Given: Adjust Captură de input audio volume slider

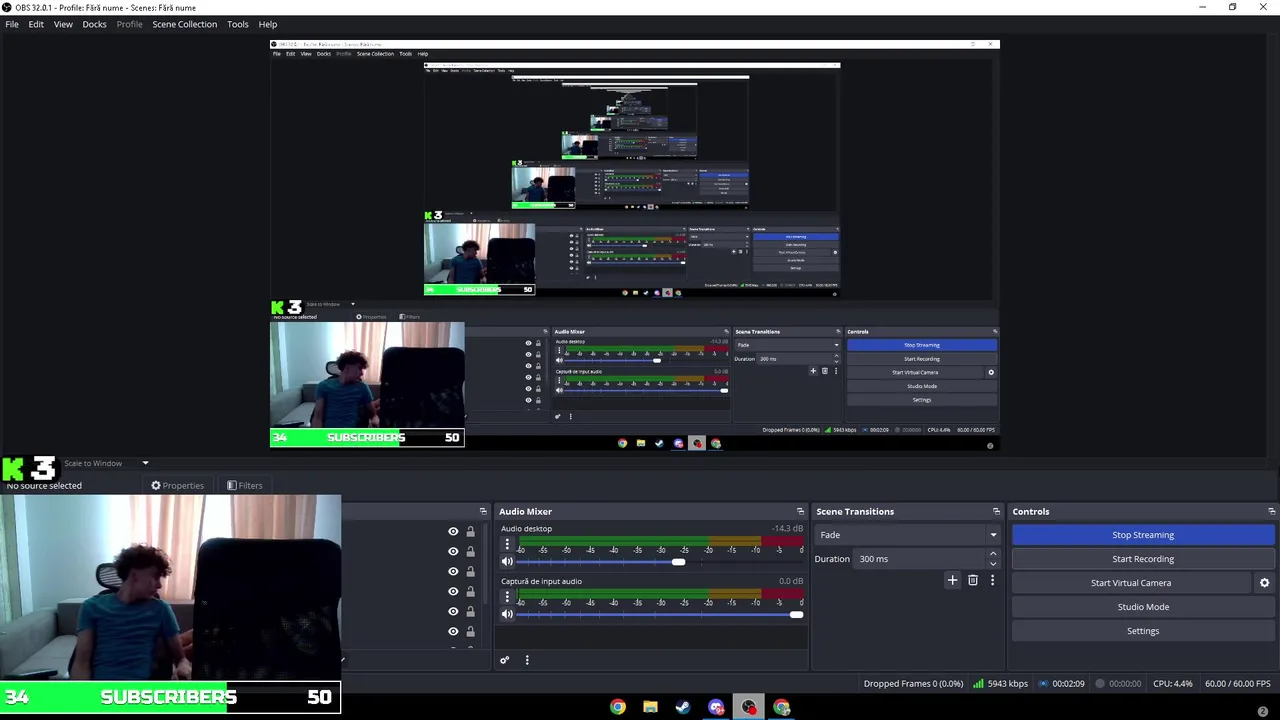Looking at the screenshot, I should click(x=796, y=614).
